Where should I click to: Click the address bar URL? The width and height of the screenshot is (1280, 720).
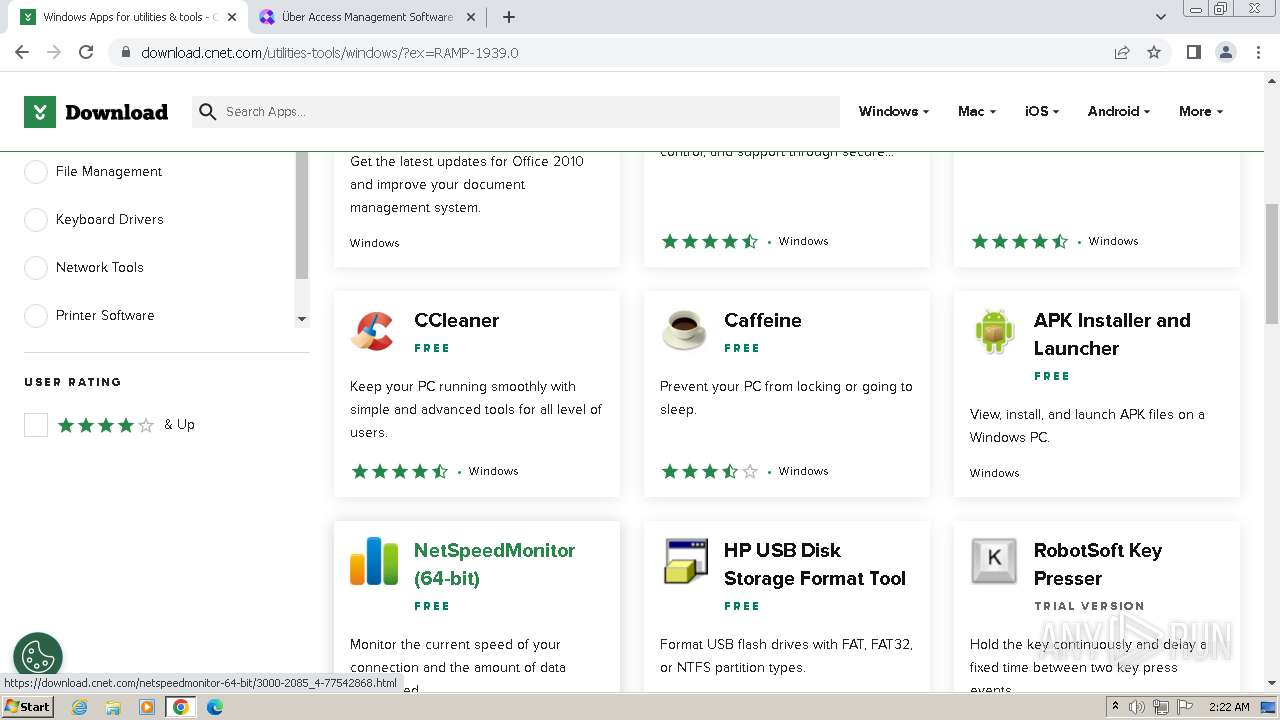pos(330,52)
